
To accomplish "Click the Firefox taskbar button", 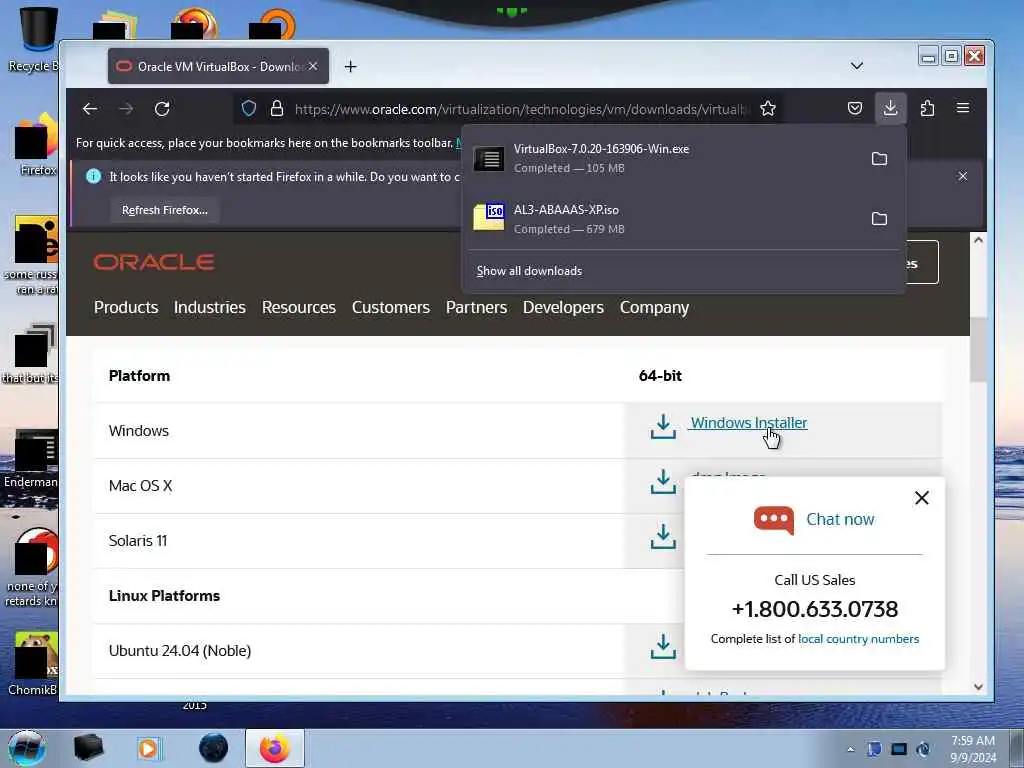I will 274,748.
